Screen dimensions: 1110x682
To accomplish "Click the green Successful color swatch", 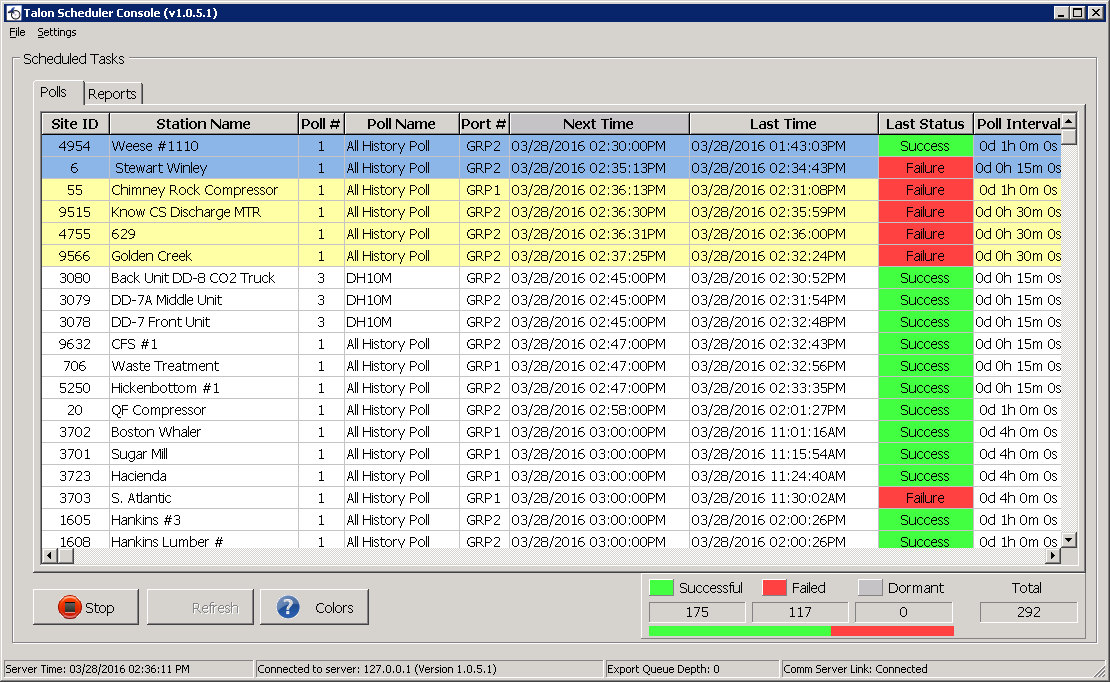I will click(661, 587).
